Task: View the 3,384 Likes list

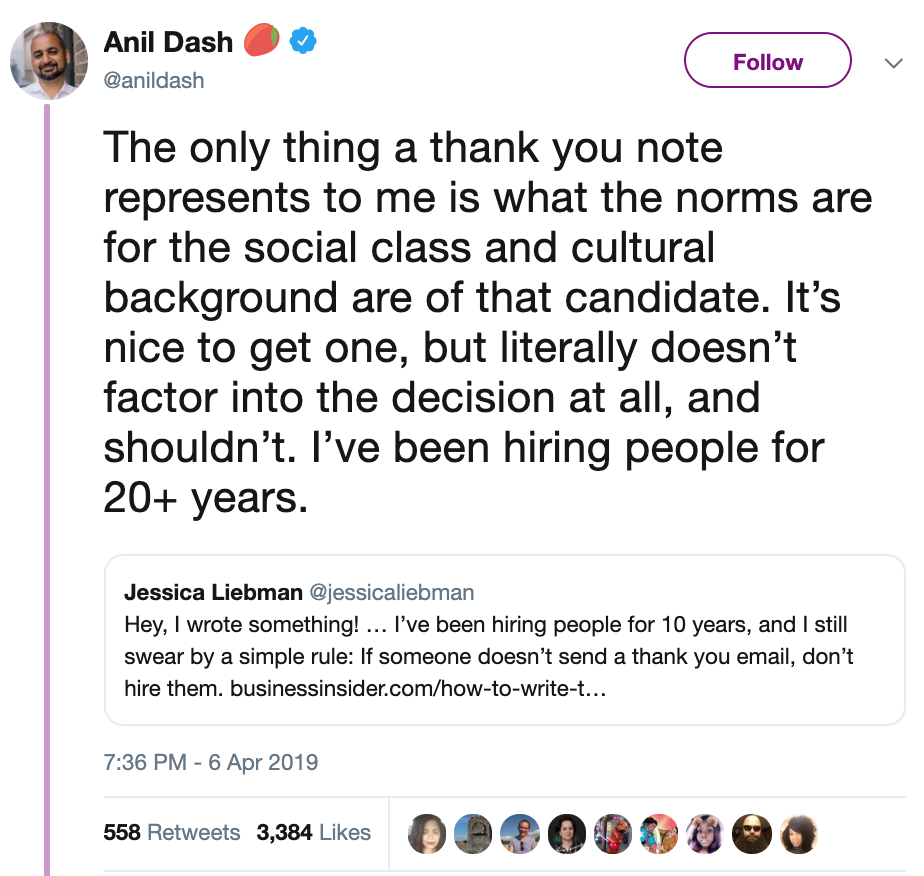Action: [x=314, y=832]
